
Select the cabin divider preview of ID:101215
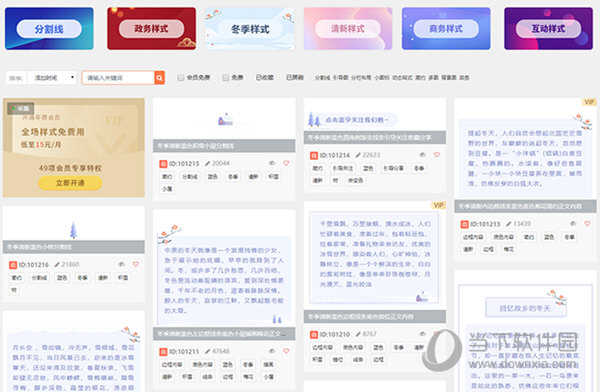point(224,119)
